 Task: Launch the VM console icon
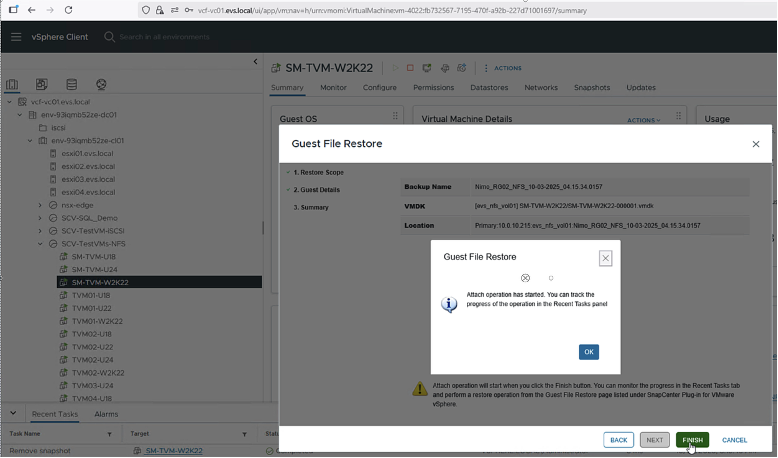tap(427, 68)
